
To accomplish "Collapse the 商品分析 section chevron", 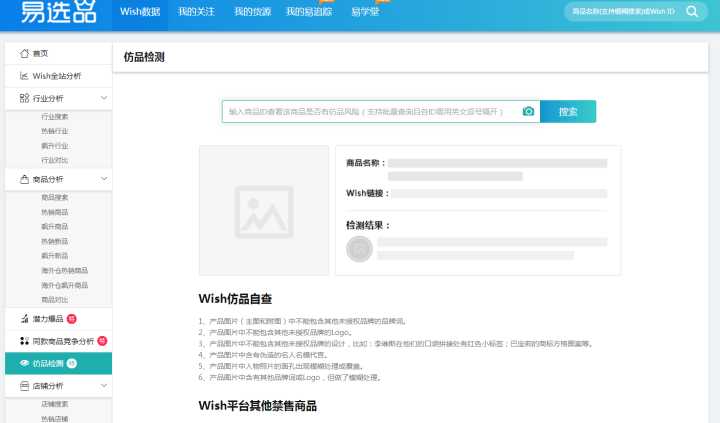I will pyautogui.click(x=103, y=179).
